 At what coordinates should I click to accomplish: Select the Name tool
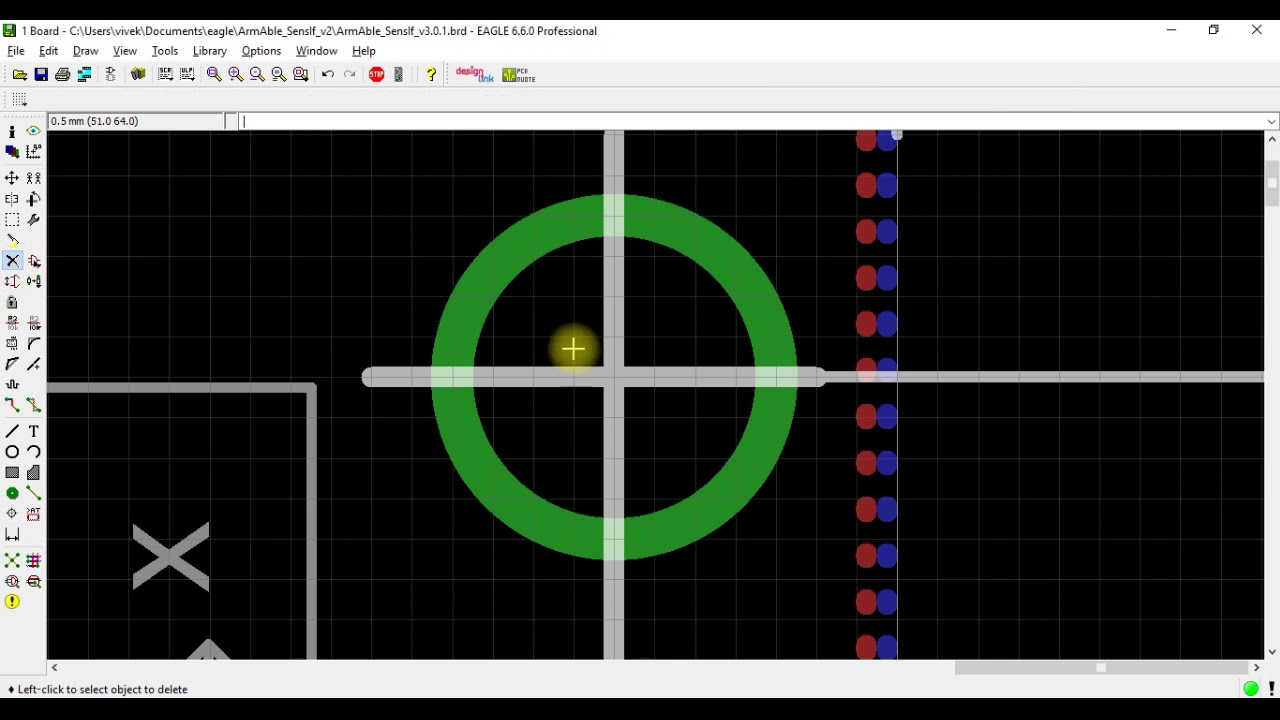(x=12, y=323)
